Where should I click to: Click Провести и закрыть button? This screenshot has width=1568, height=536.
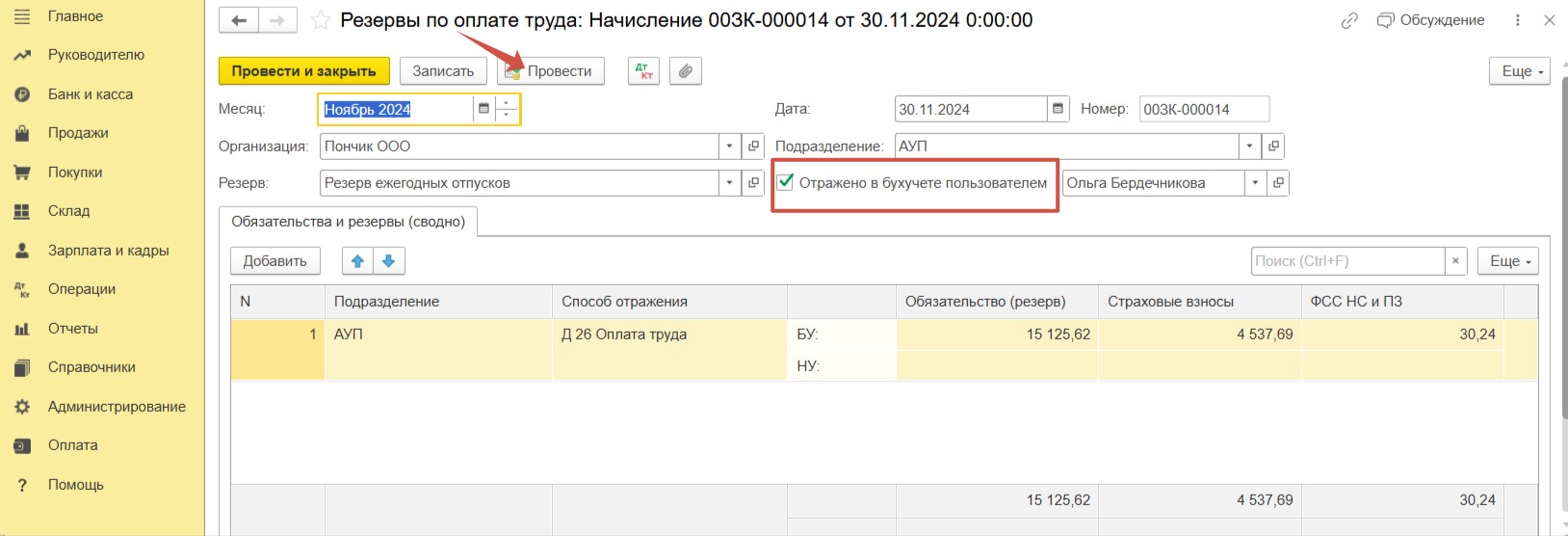[303, 70]
